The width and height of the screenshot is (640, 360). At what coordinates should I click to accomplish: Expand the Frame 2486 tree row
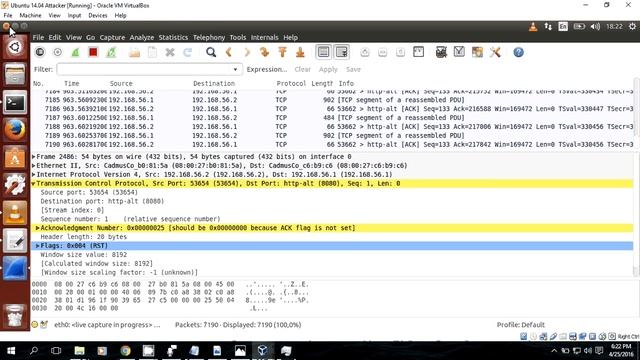[x=34, y=157]
